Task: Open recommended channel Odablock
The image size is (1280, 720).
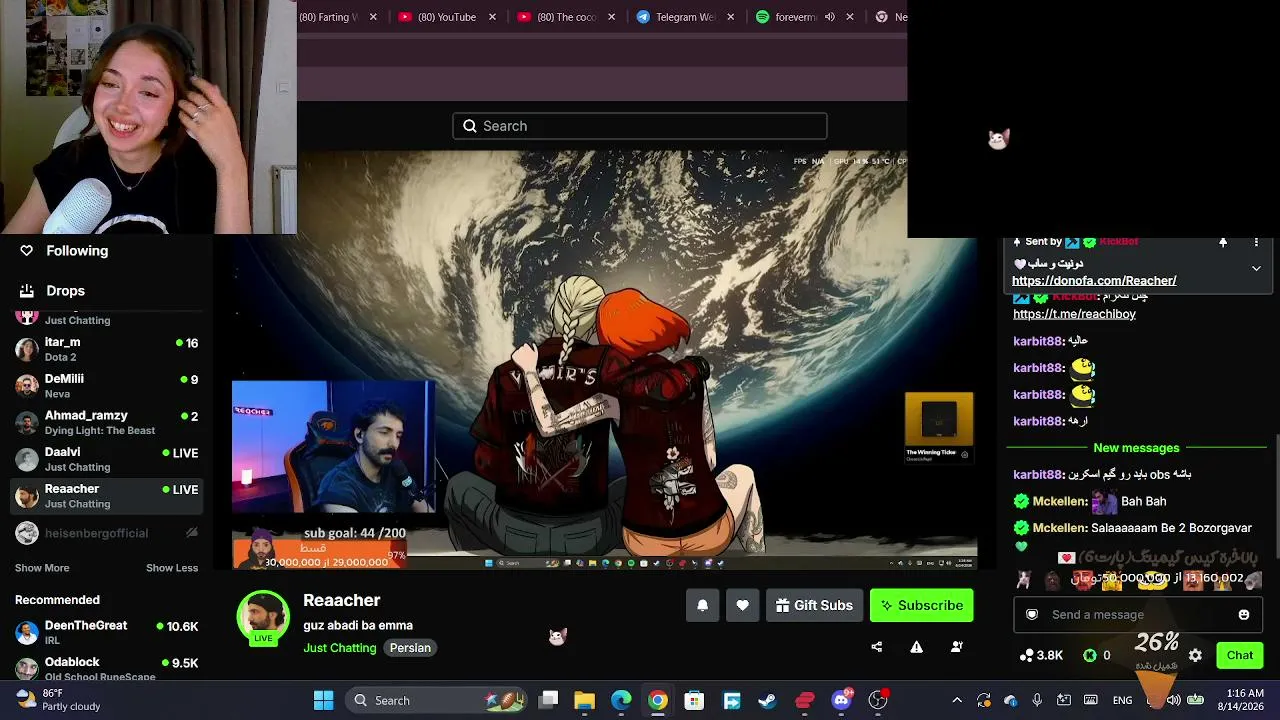Action: coord(106,668)
